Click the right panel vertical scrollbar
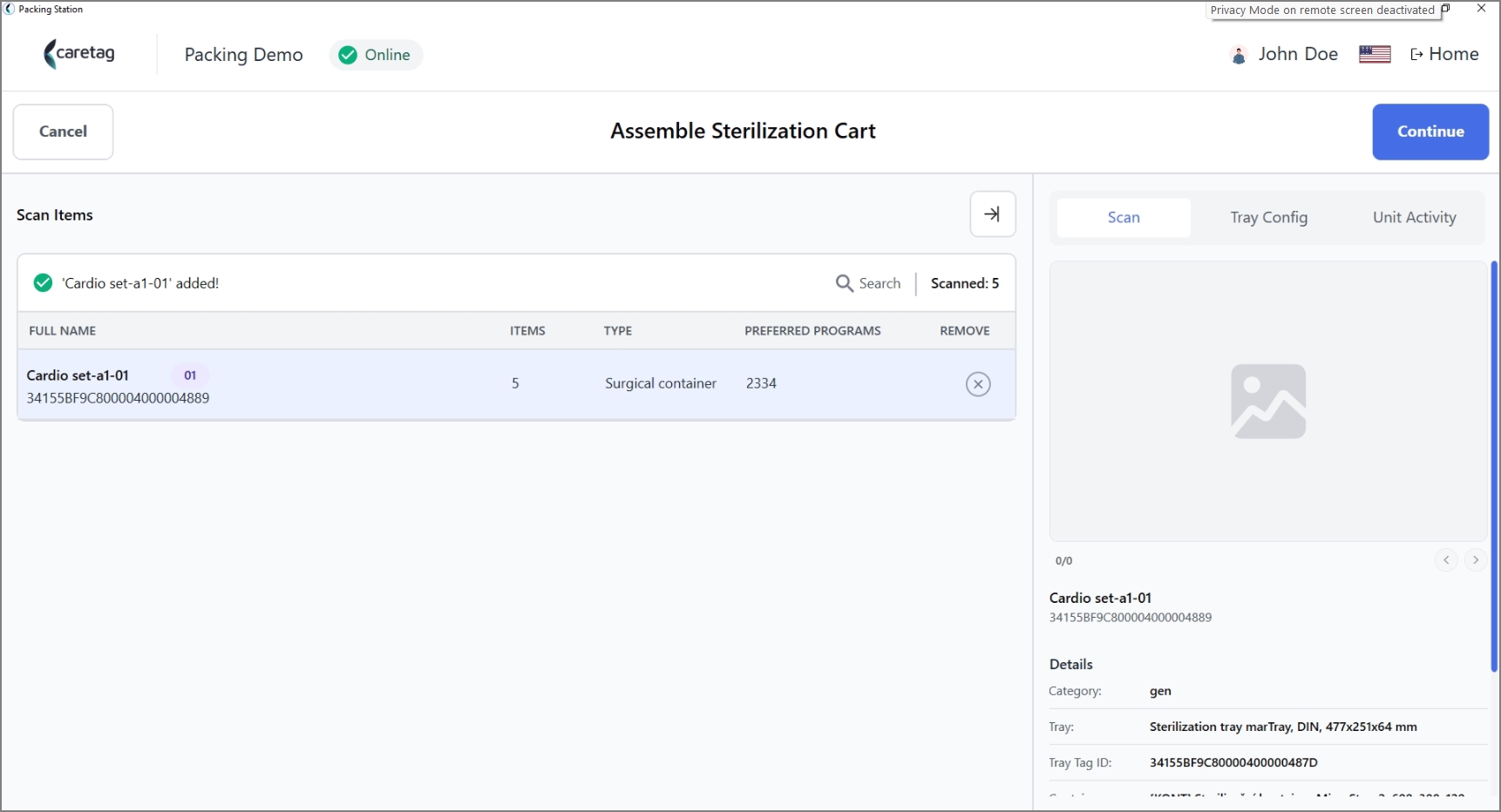The height and width of the screenshot is (812, 1501). click(x=1494, y=466)
